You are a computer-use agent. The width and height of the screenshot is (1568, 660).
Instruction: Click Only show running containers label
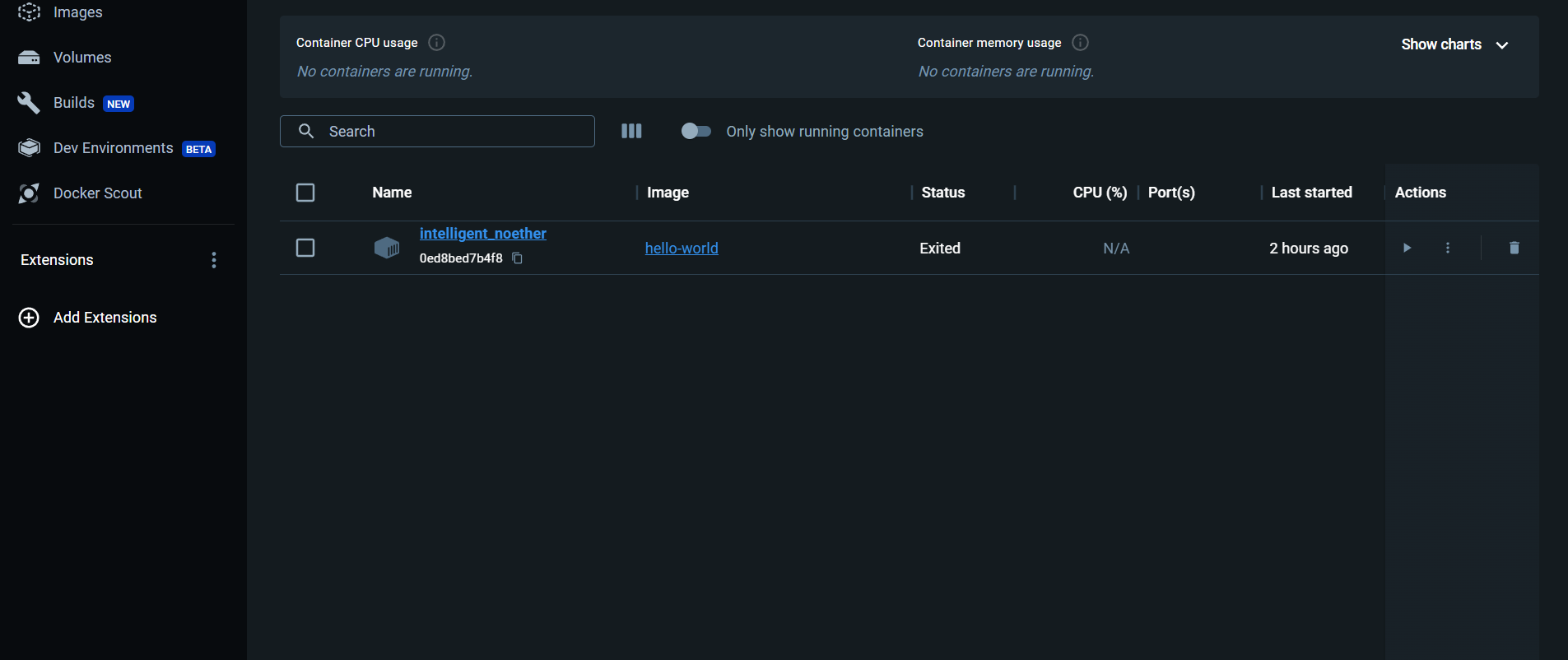coord(825,132)
